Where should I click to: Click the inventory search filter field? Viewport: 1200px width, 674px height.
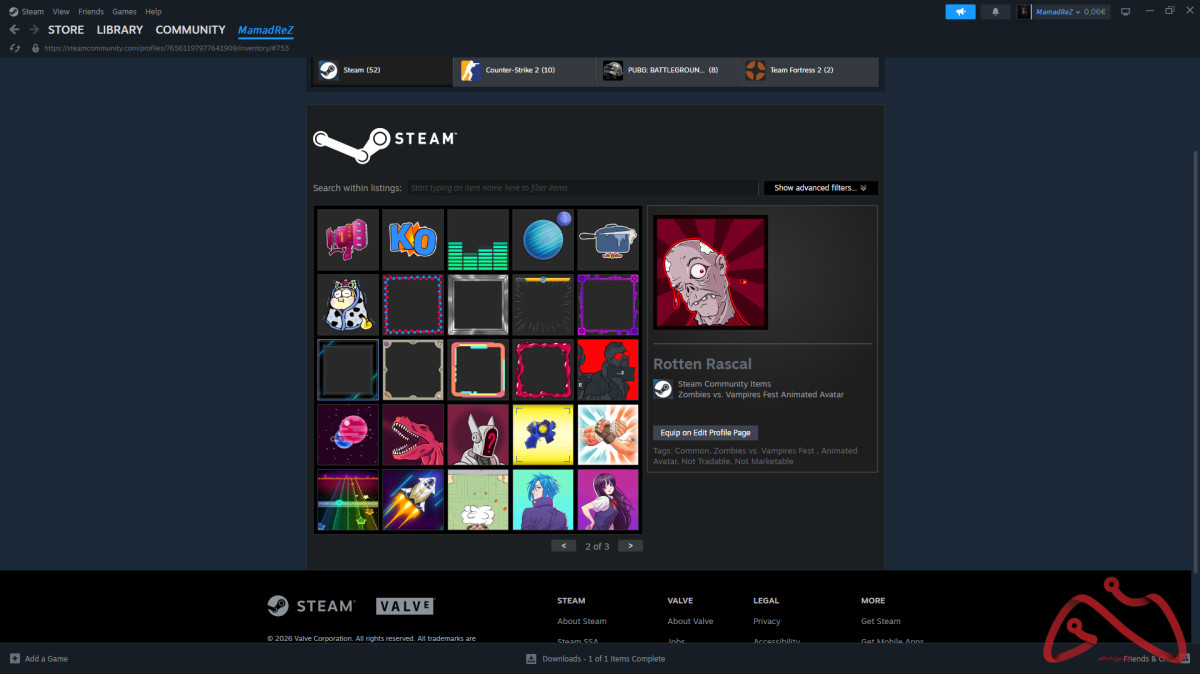pyautogui.click(x=582, y=188)
